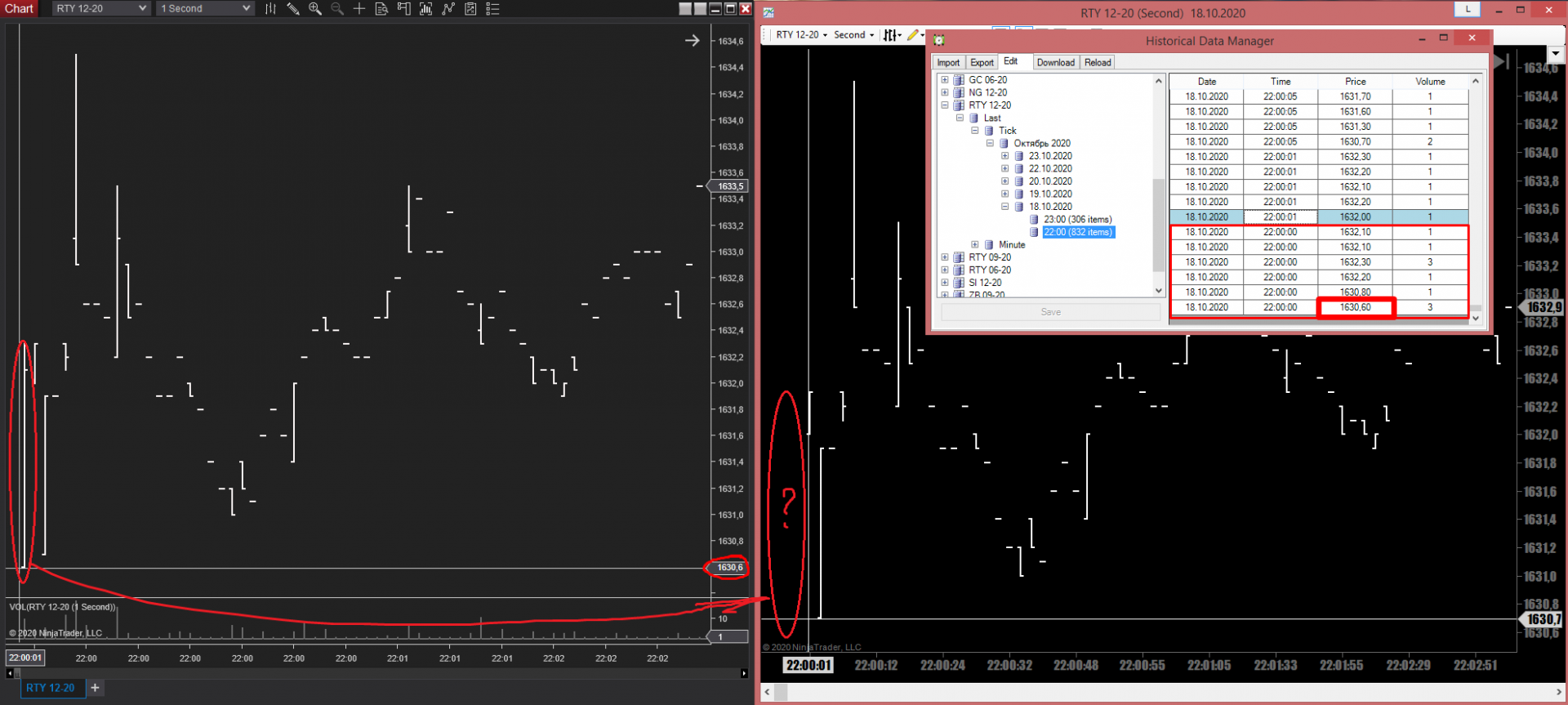Click the price cell 1631,70
The width and height of the screenshot is (1568, 705).
(x=1355, y=96)
